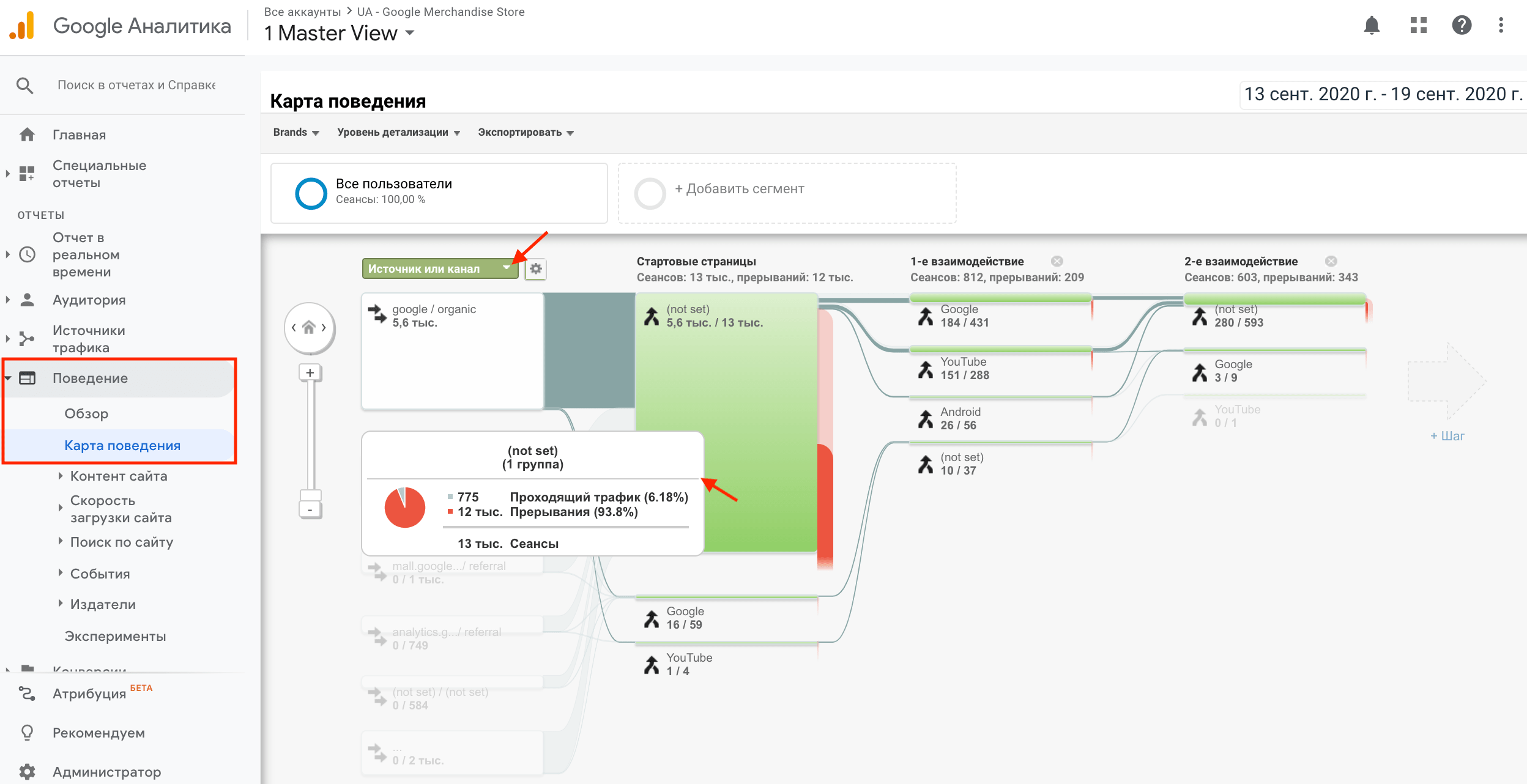Collapse the Поведение section

7,378
